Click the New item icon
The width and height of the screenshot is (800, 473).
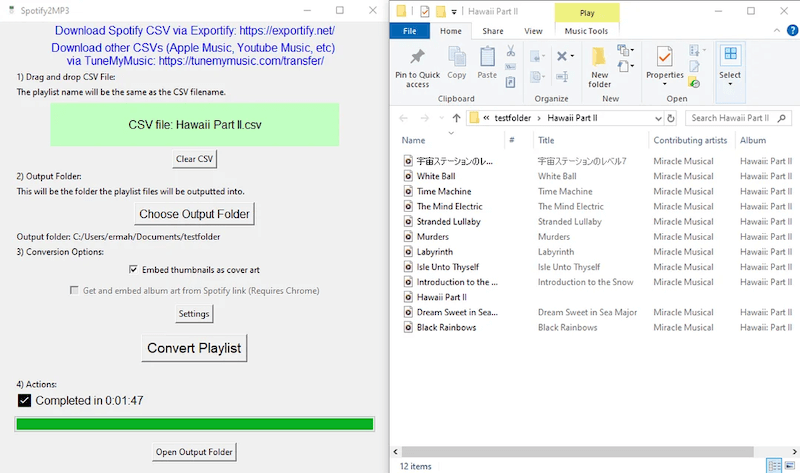(x=623, y=50)
